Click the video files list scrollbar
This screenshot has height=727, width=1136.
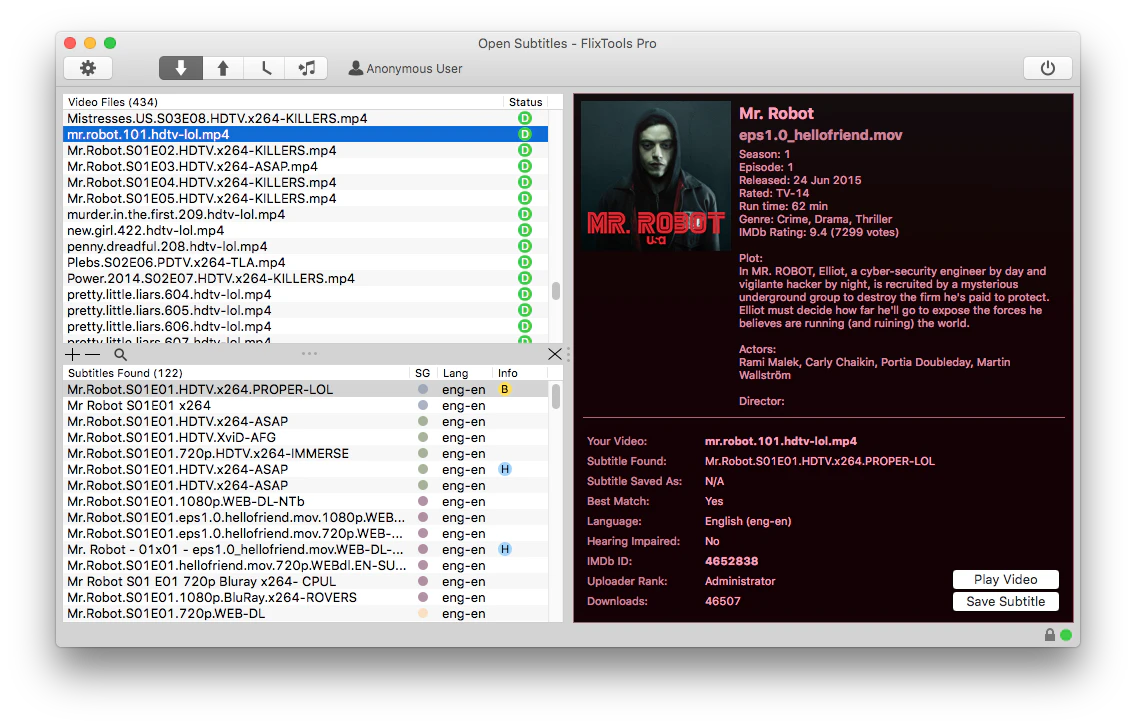[555, 290]
